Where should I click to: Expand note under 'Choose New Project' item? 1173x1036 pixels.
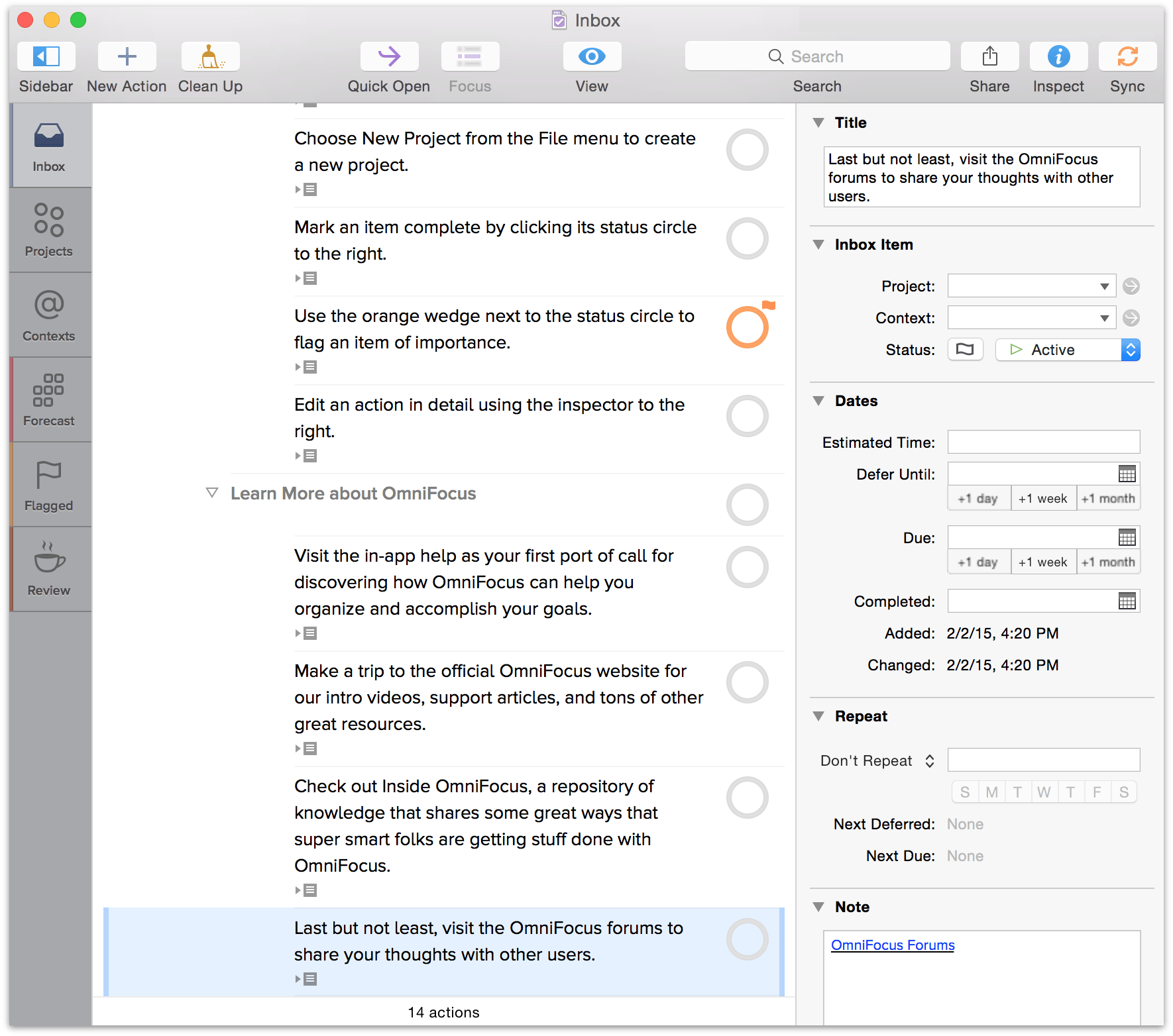306,189
